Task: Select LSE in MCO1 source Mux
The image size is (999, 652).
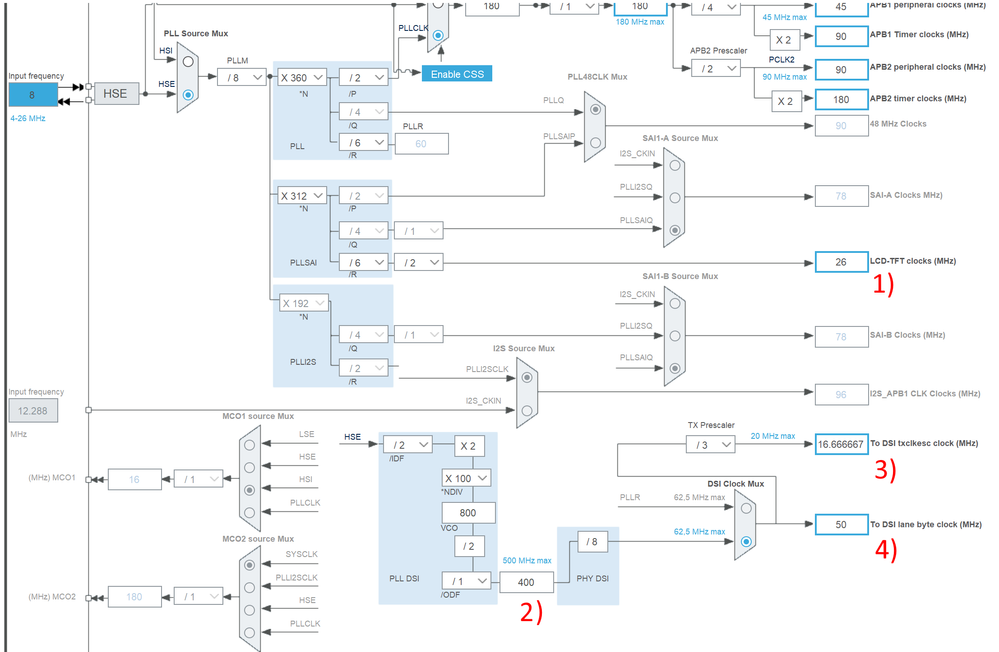Action: tap(250, 445)
